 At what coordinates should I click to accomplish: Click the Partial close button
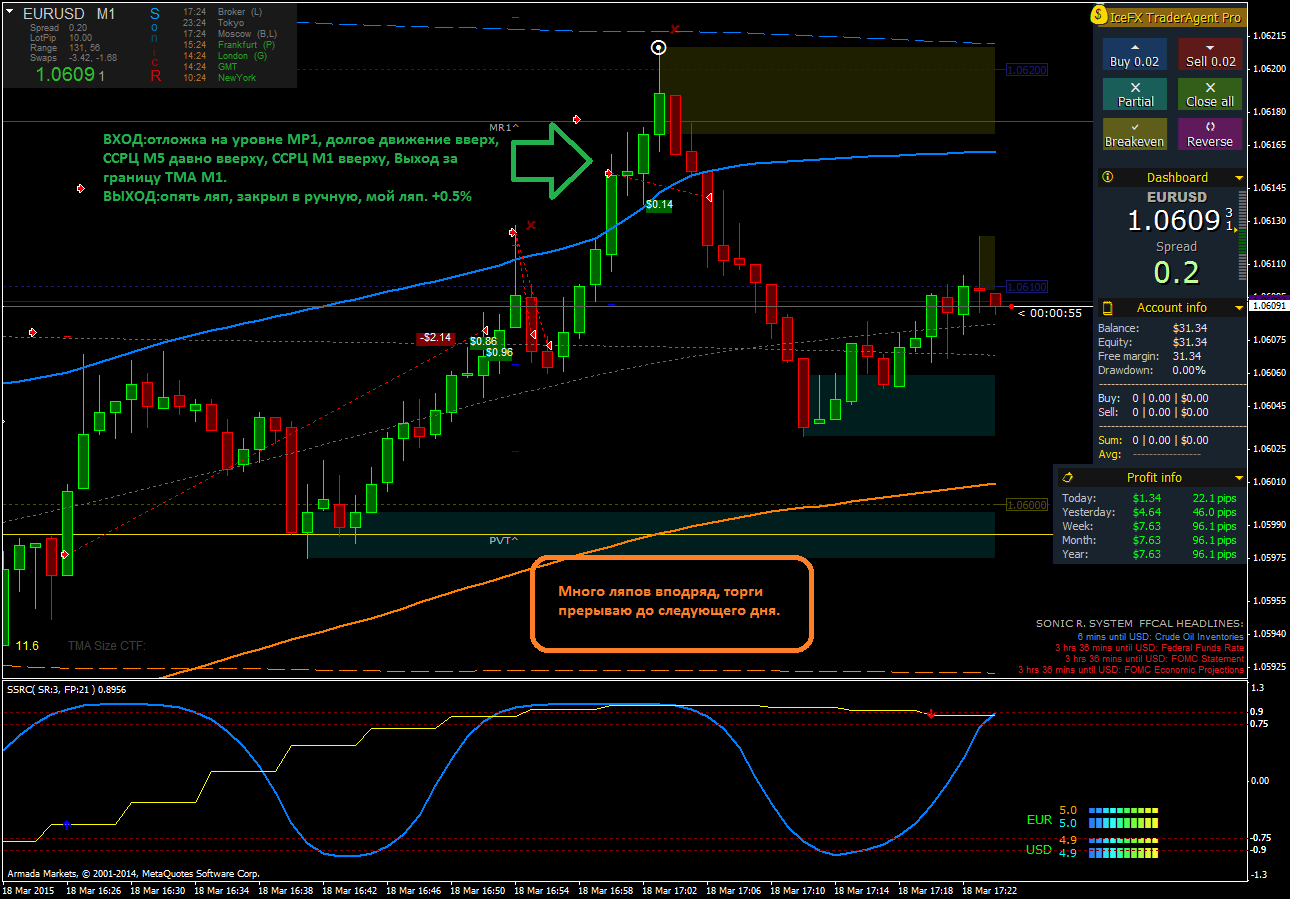(x=1134, y=94)
